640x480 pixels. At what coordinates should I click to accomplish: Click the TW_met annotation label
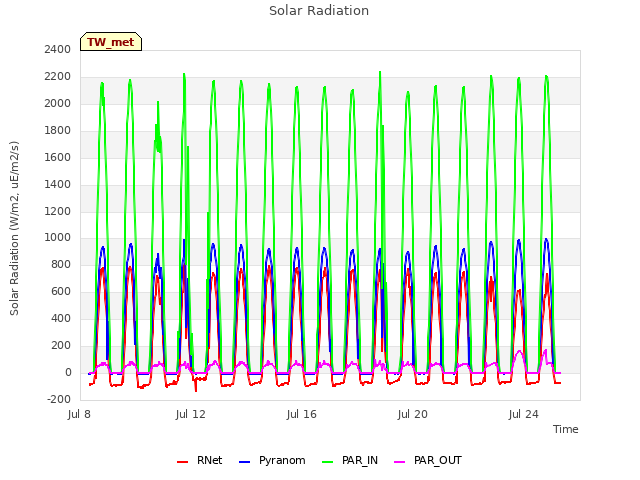(111, 42)
